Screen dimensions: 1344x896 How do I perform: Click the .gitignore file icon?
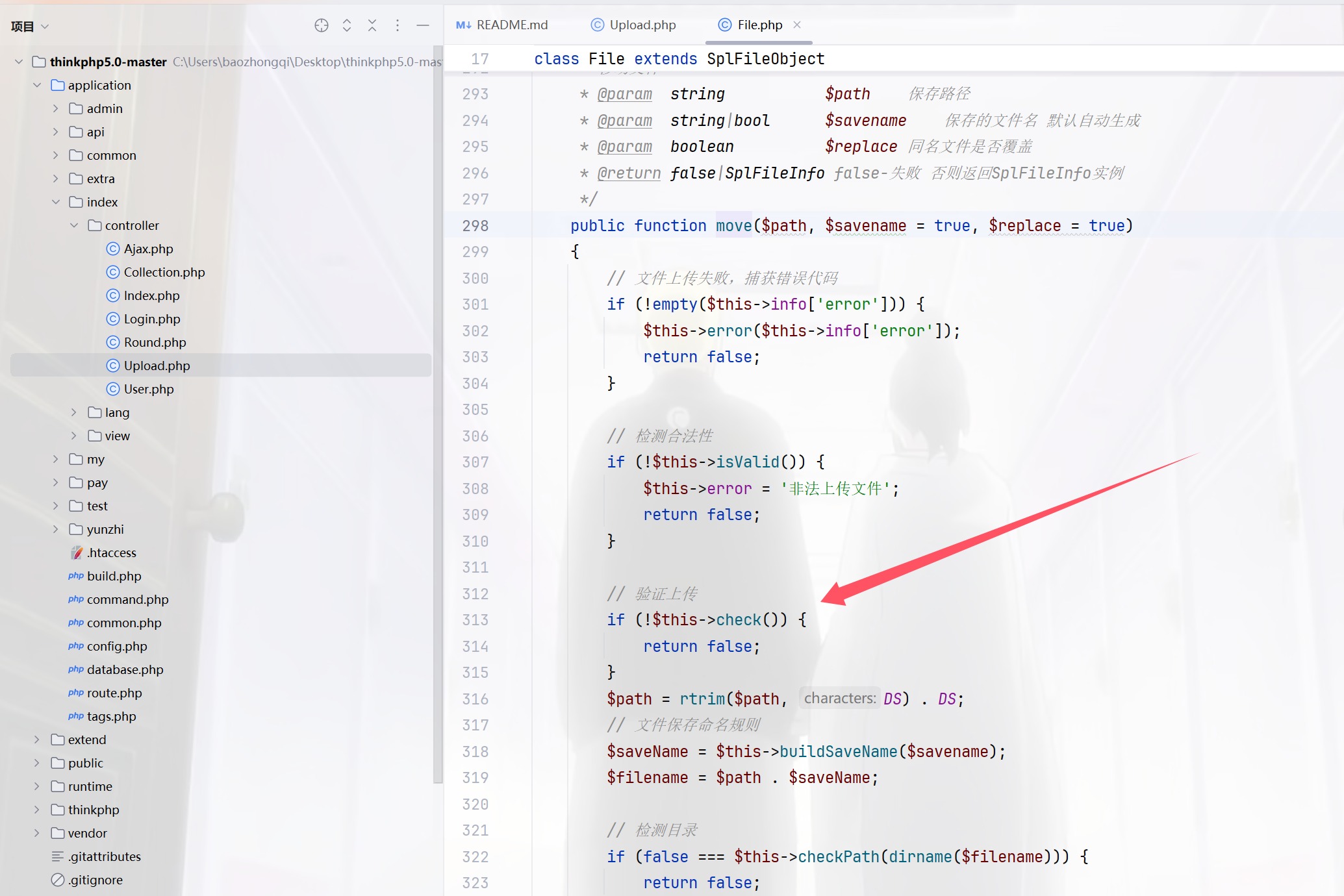(x=58, y=880)
